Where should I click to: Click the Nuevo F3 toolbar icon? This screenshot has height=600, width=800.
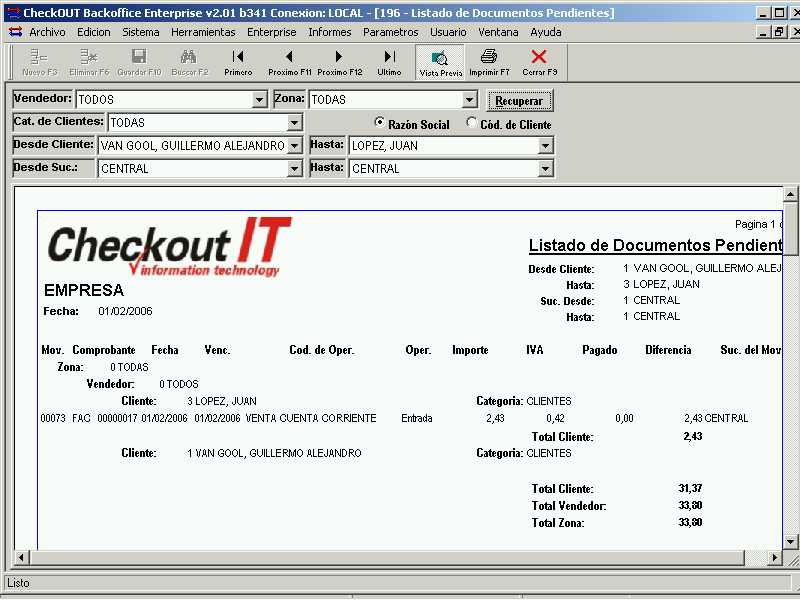pyautogui.click(x=39, y=62)
